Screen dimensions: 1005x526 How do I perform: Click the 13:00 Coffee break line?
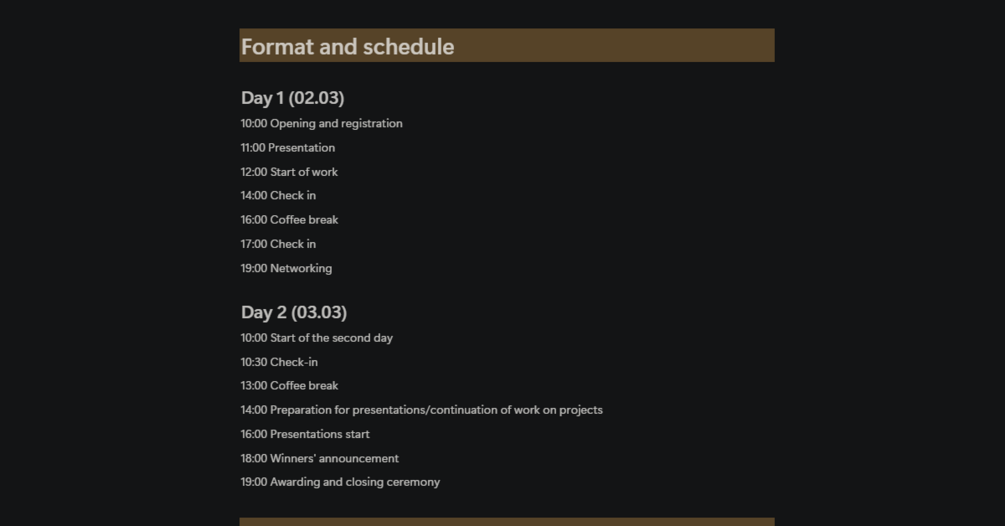click(x=289, y=386)
